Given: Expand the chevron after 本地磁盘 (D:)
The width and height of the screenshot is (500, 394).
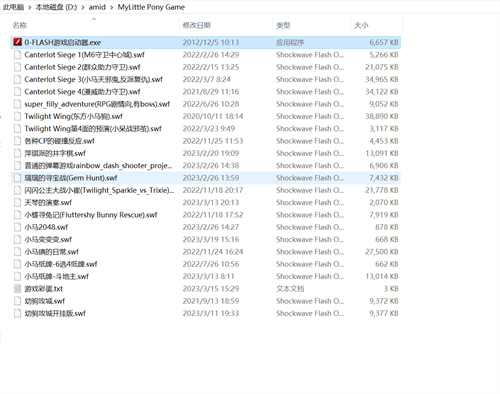Looking at the screenshot, I should point(83,7).
